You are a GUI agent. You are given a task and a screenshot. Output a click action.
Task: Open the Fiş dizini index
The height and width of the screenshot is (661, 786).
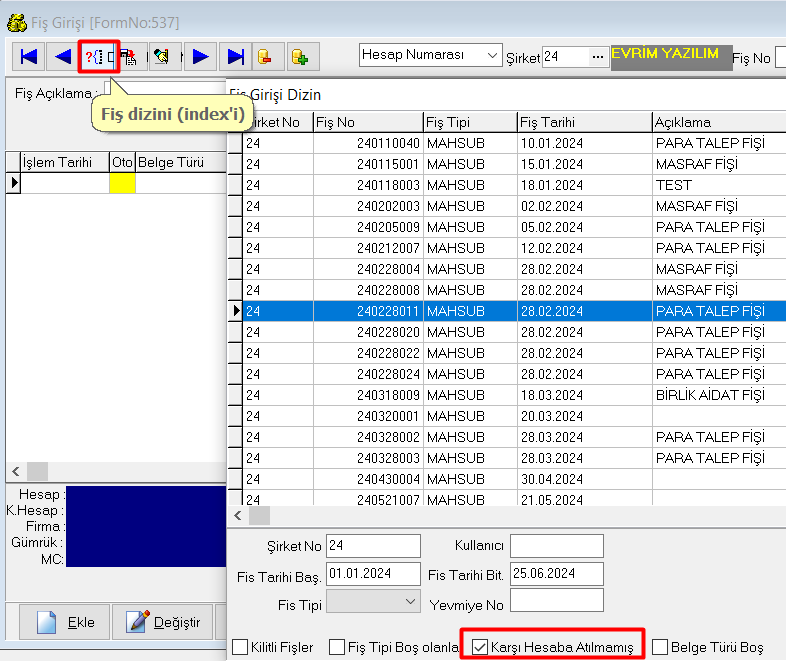coord(99,57)
